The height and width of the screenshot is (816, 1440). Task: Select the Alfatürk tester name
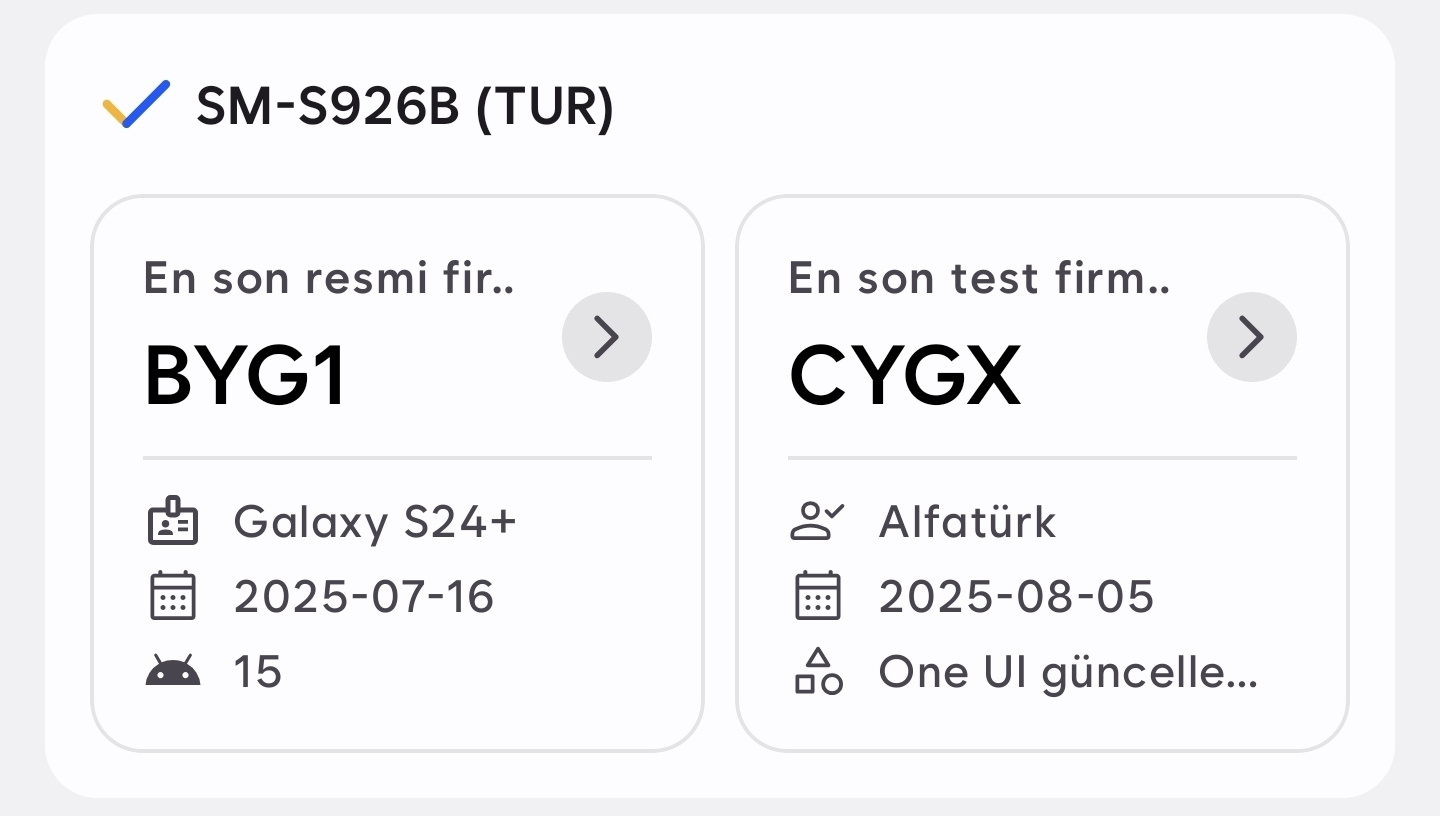(x=967, y=522)
